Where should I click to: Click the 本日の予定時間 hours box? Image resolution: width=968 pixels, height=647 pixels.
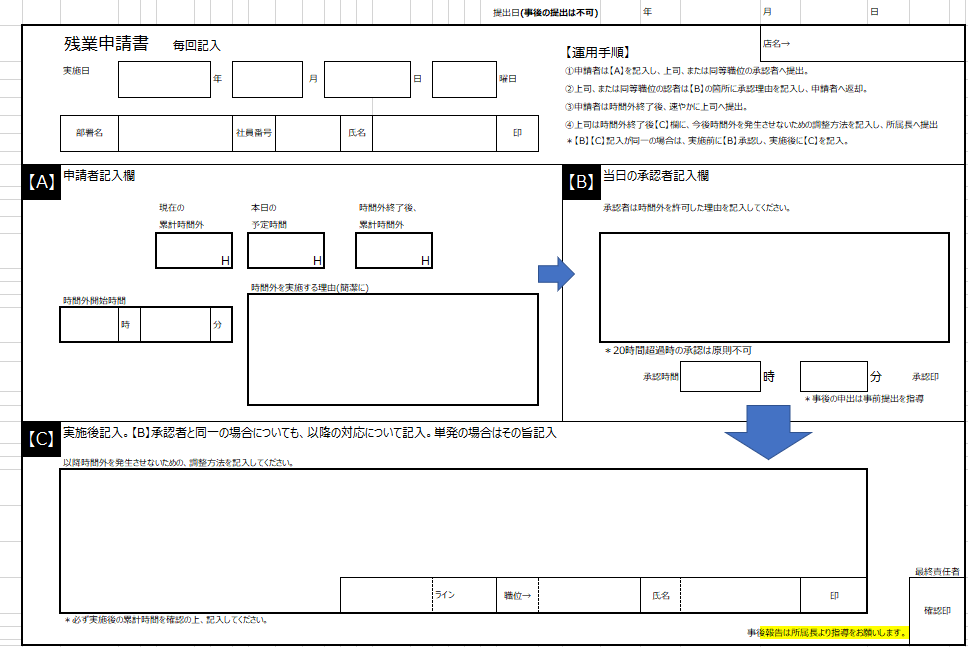[x=286, y=250]
